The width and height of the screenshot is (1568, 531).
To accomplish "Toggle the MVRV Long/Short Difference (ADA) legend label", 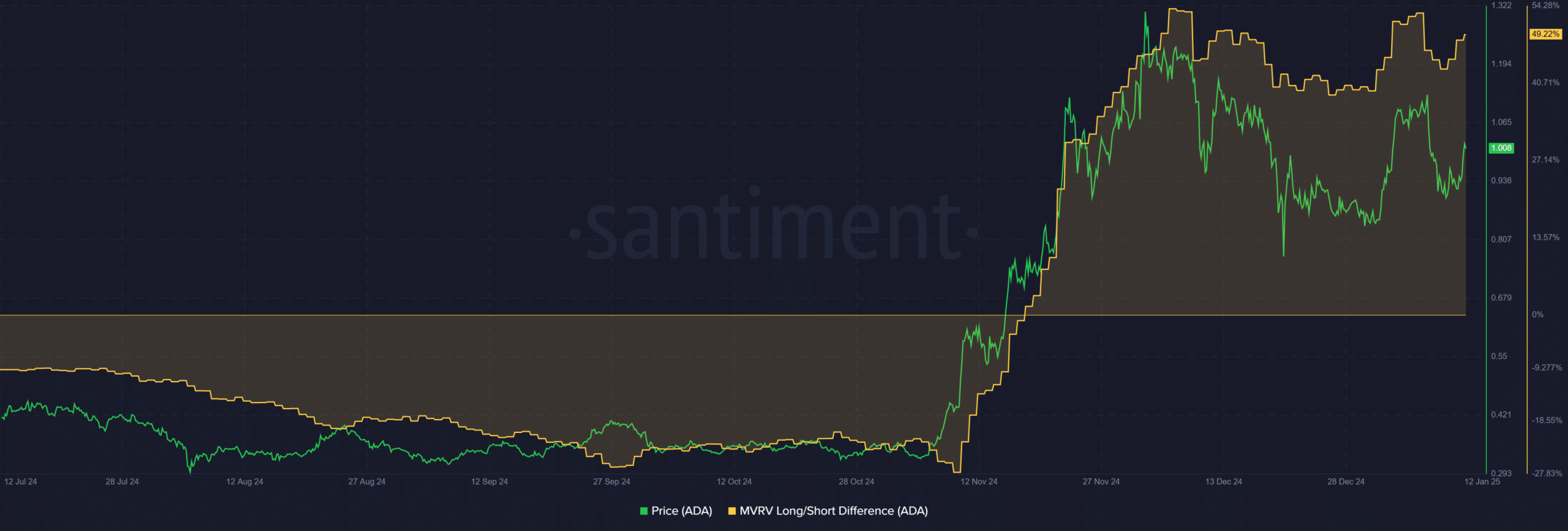I will pos(833,511).
